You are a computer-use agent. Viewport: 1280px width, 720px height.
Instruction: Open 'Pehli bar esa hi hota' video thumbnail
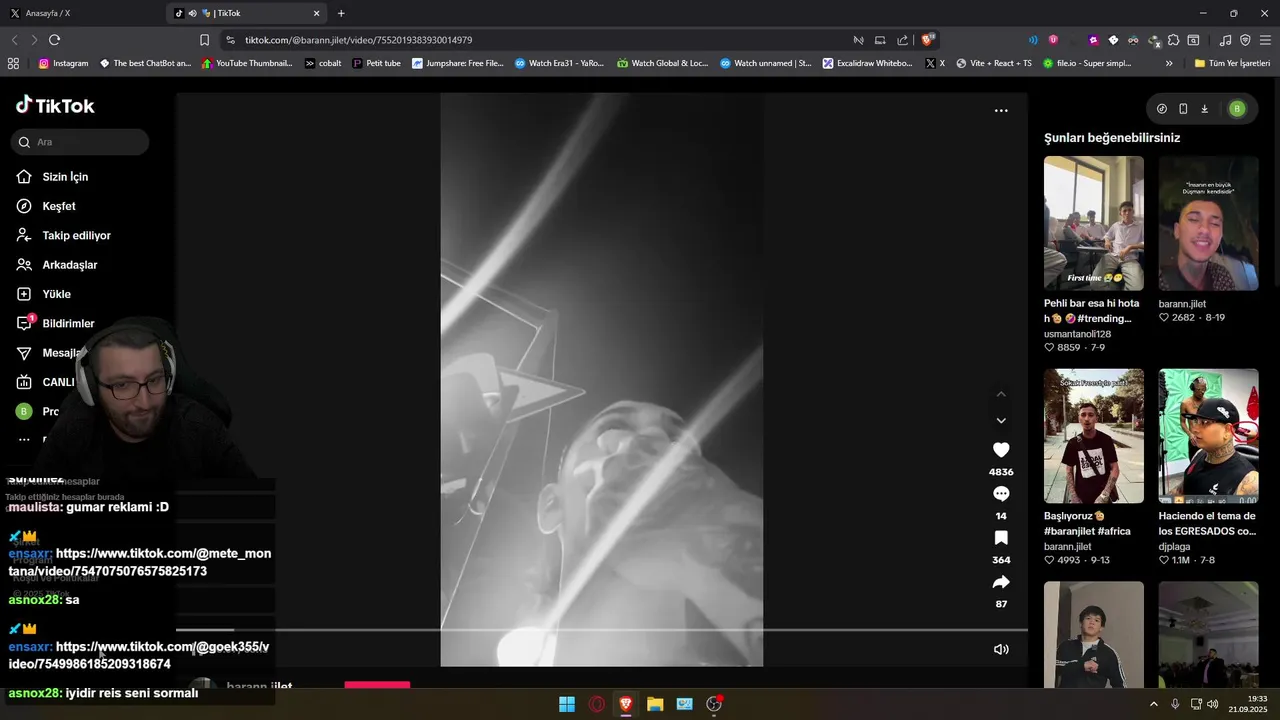[x=1094, y=223]
